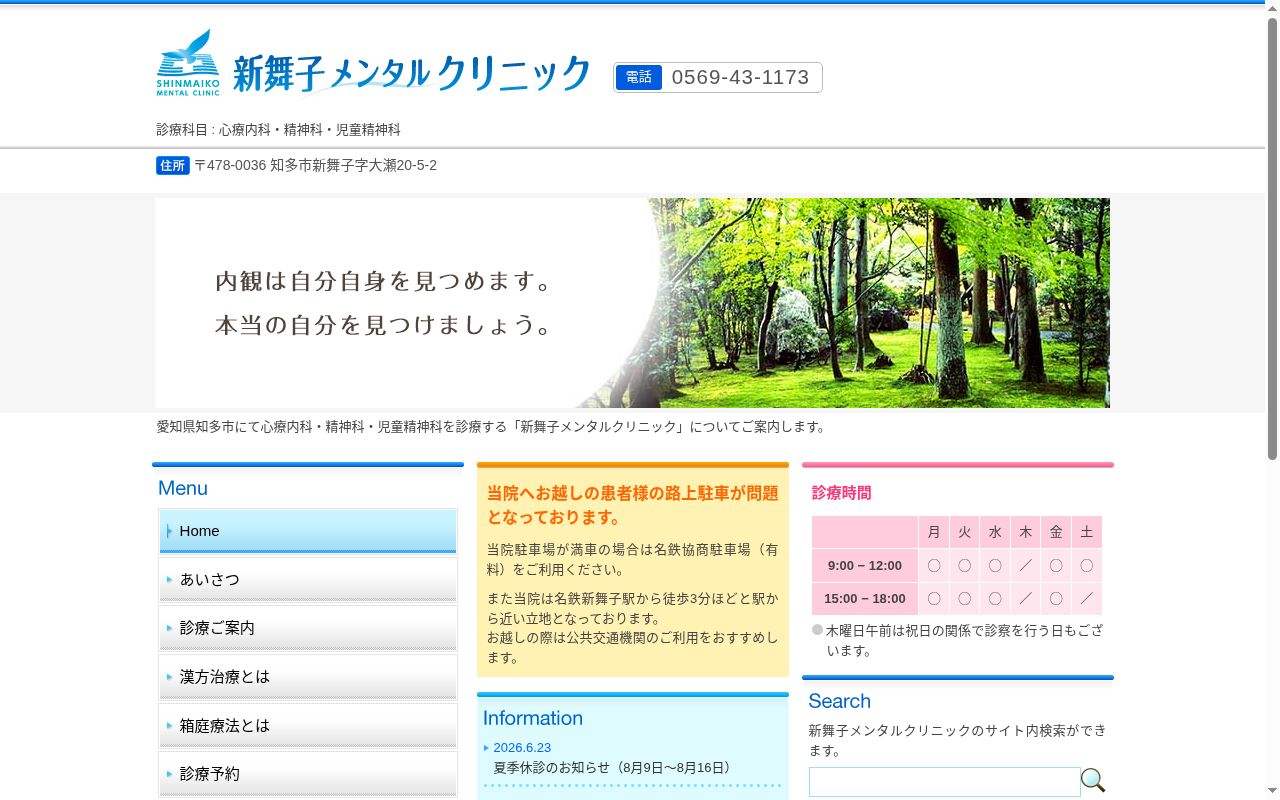
Task: Click the Shinmaiko Mental Clinic bird logo
Action: pyautogui.click(x=188, y=62)
